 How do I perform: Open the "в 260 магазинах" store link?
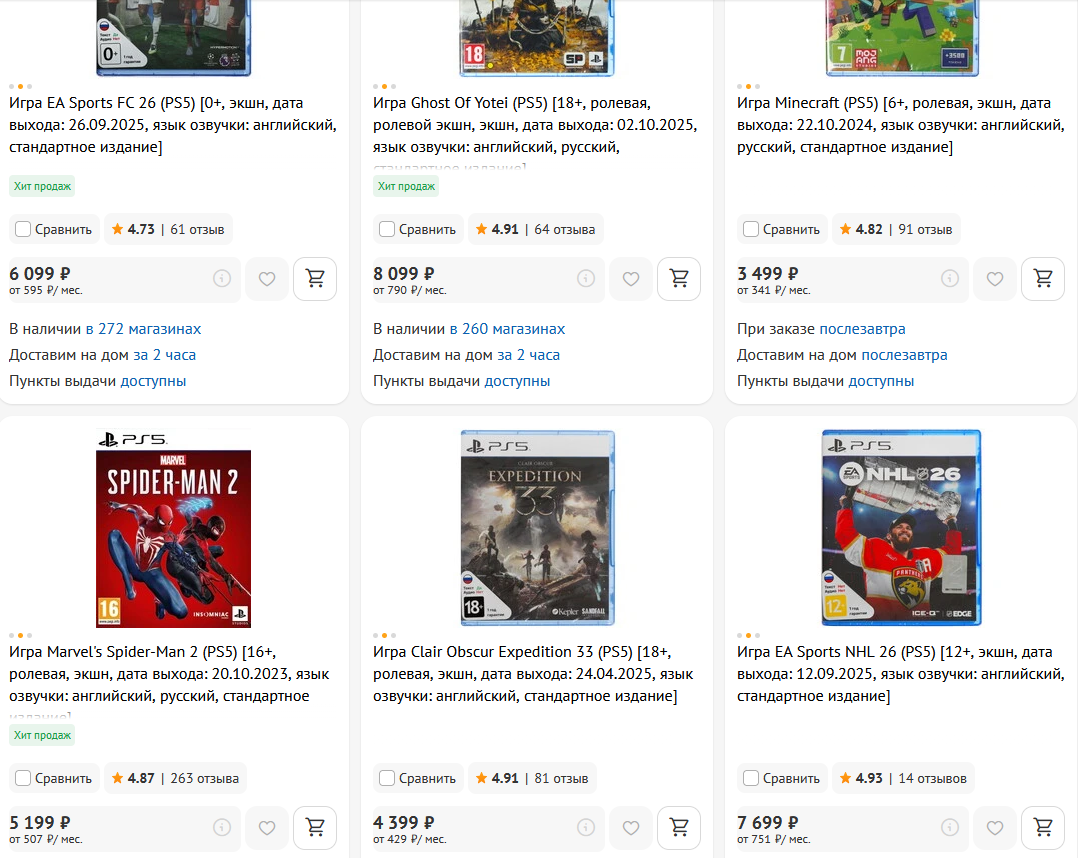point(507,329)
